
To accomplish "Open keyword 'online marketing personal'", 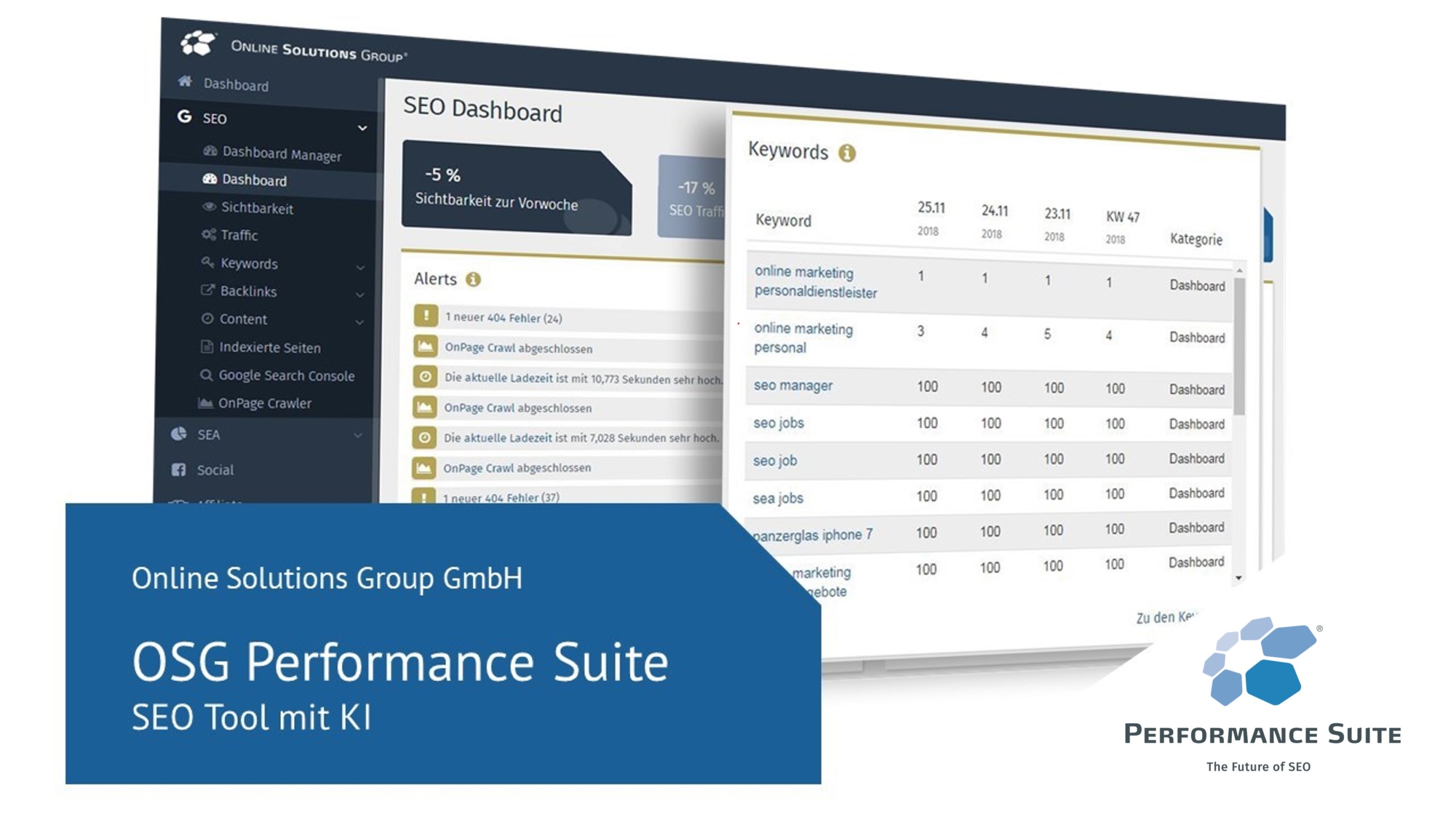I will click(803, 338).
